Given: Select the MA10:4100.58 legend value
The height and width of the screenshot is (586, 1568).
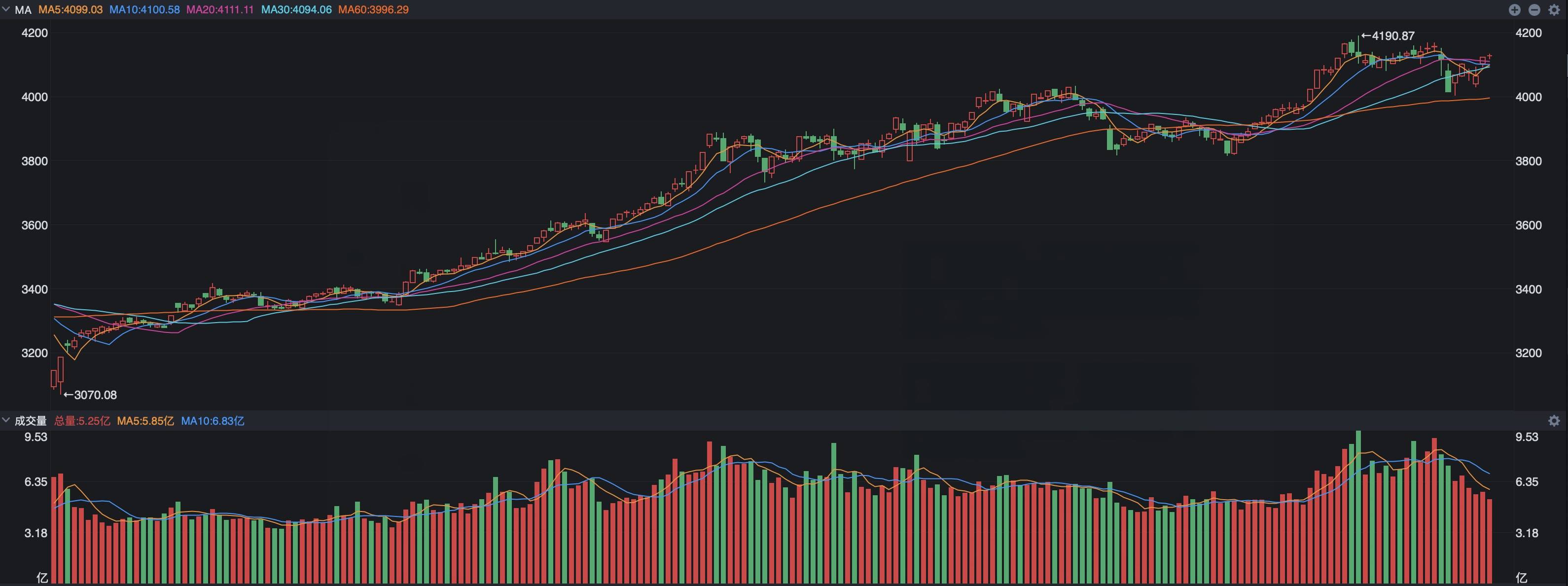Looking at the screenshot, I should tap(144, 10).
